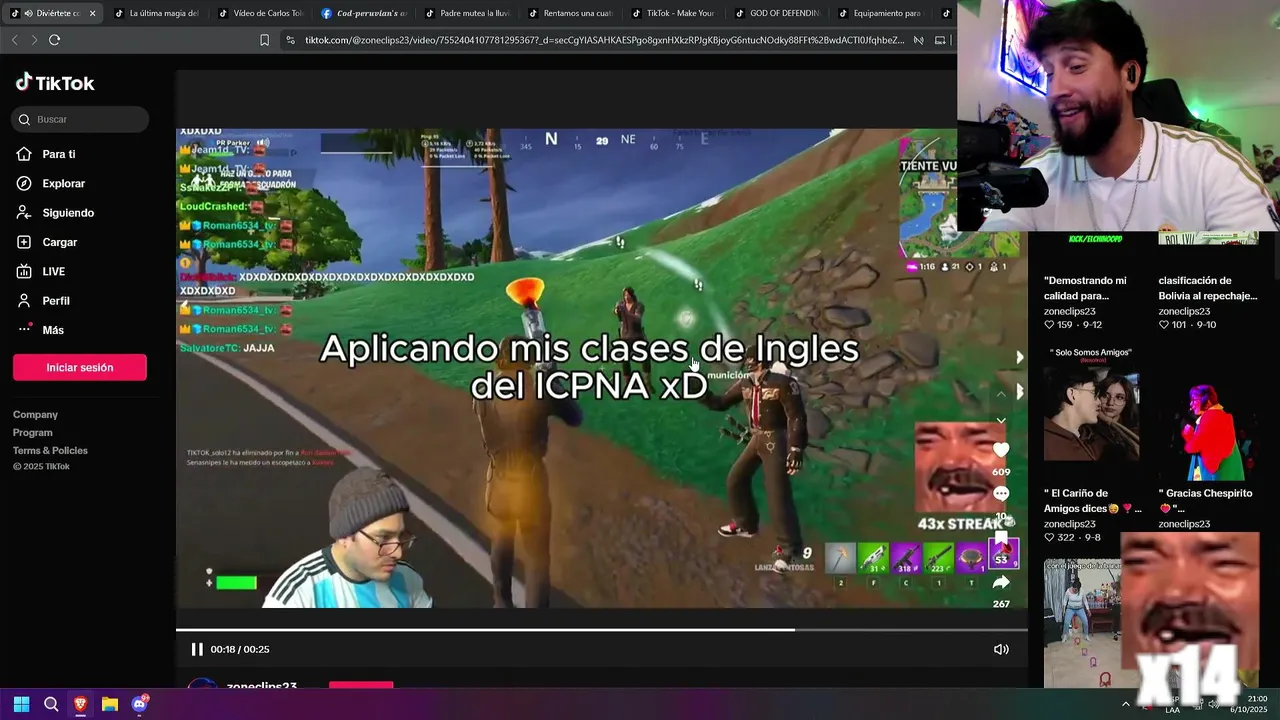
Task: Open the dancing game video thumbnail
Action: pos(1082,623)
